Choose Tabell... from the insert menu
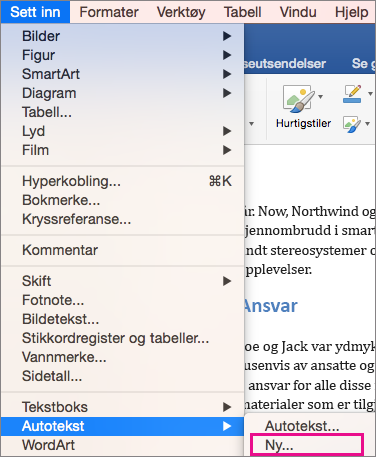The image size is (376, 457). (x=122, y=112)
